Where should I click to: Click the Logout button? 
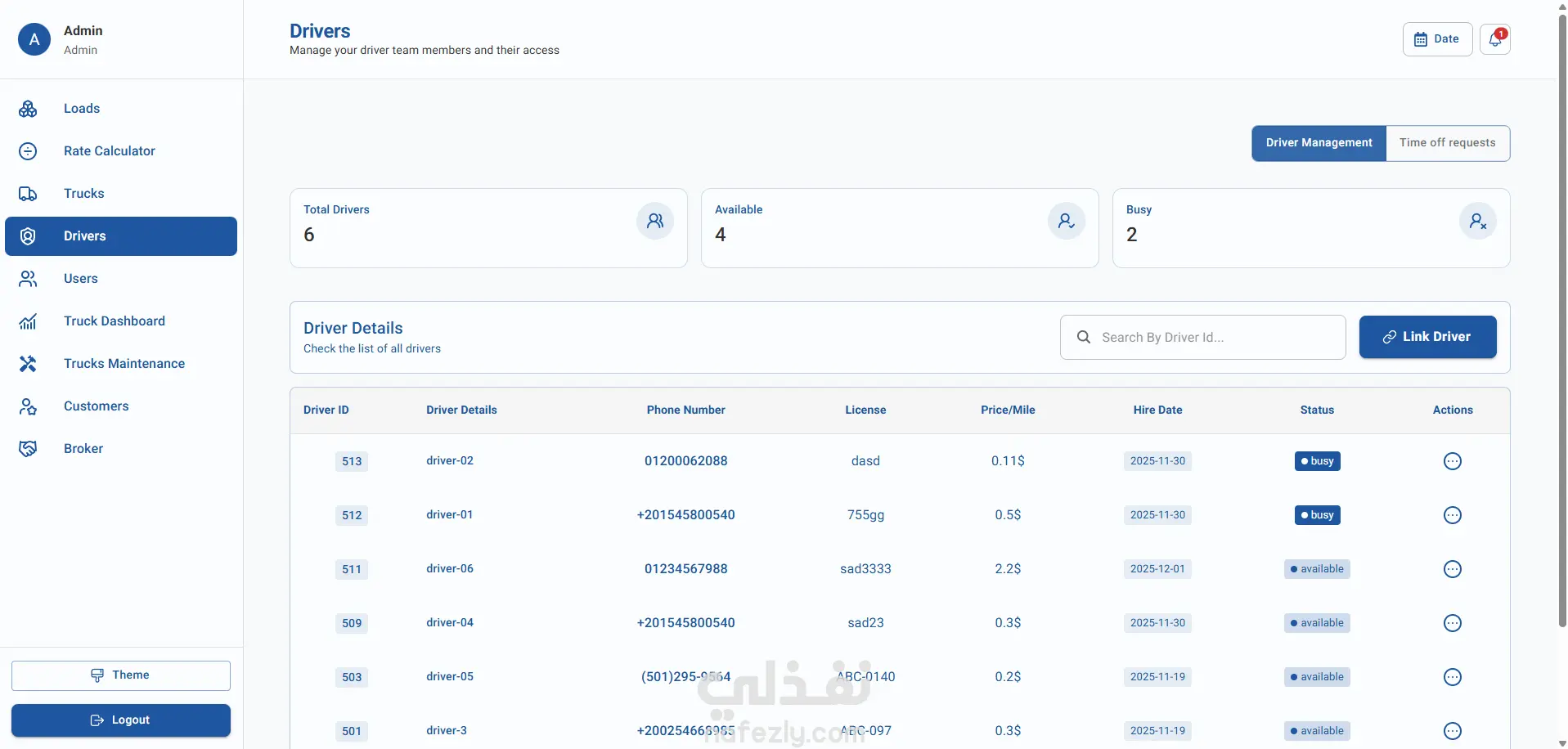coord(121,720)
